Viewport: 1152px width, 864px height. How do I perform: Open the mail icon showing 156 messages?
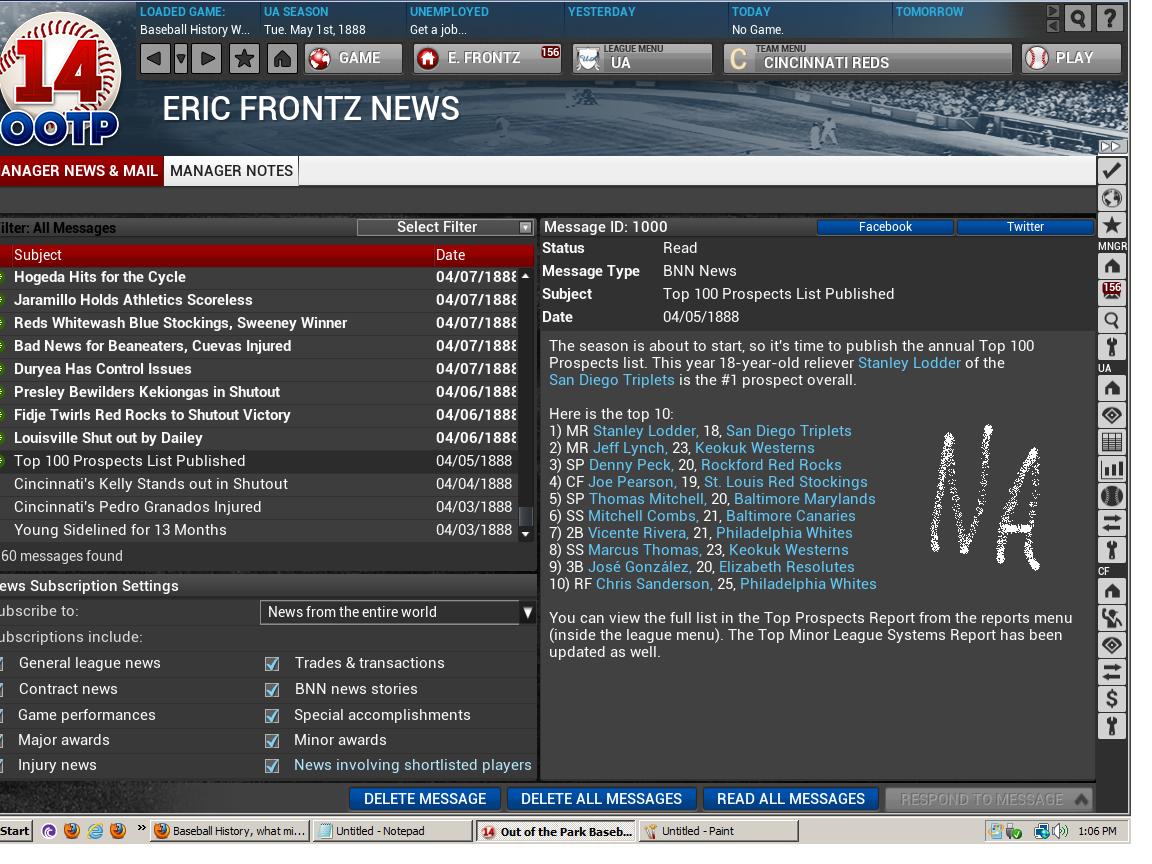click(1112, 292)
